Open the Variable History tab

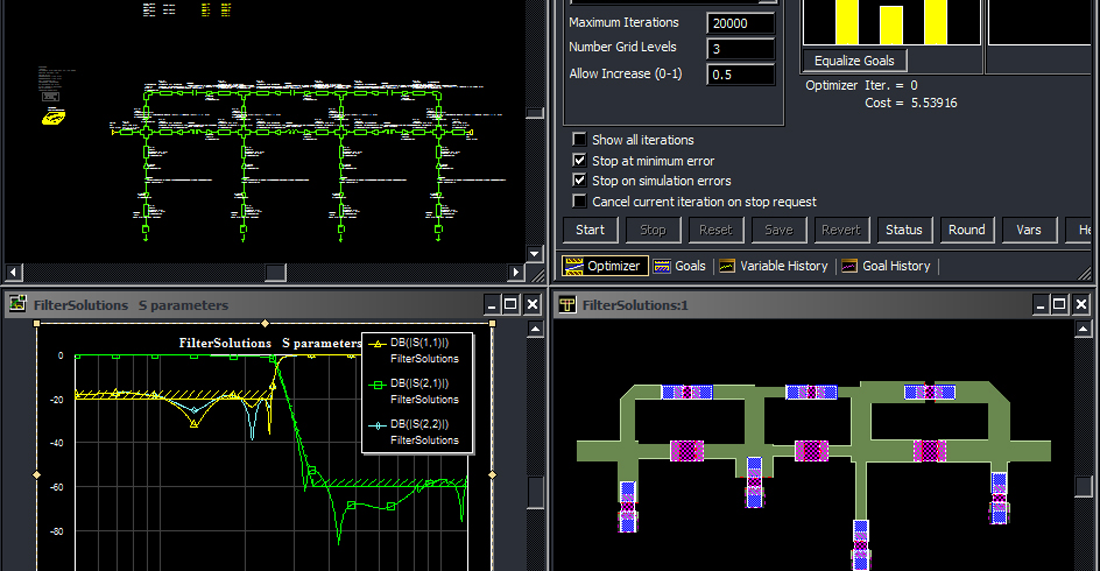coord(774,266)
